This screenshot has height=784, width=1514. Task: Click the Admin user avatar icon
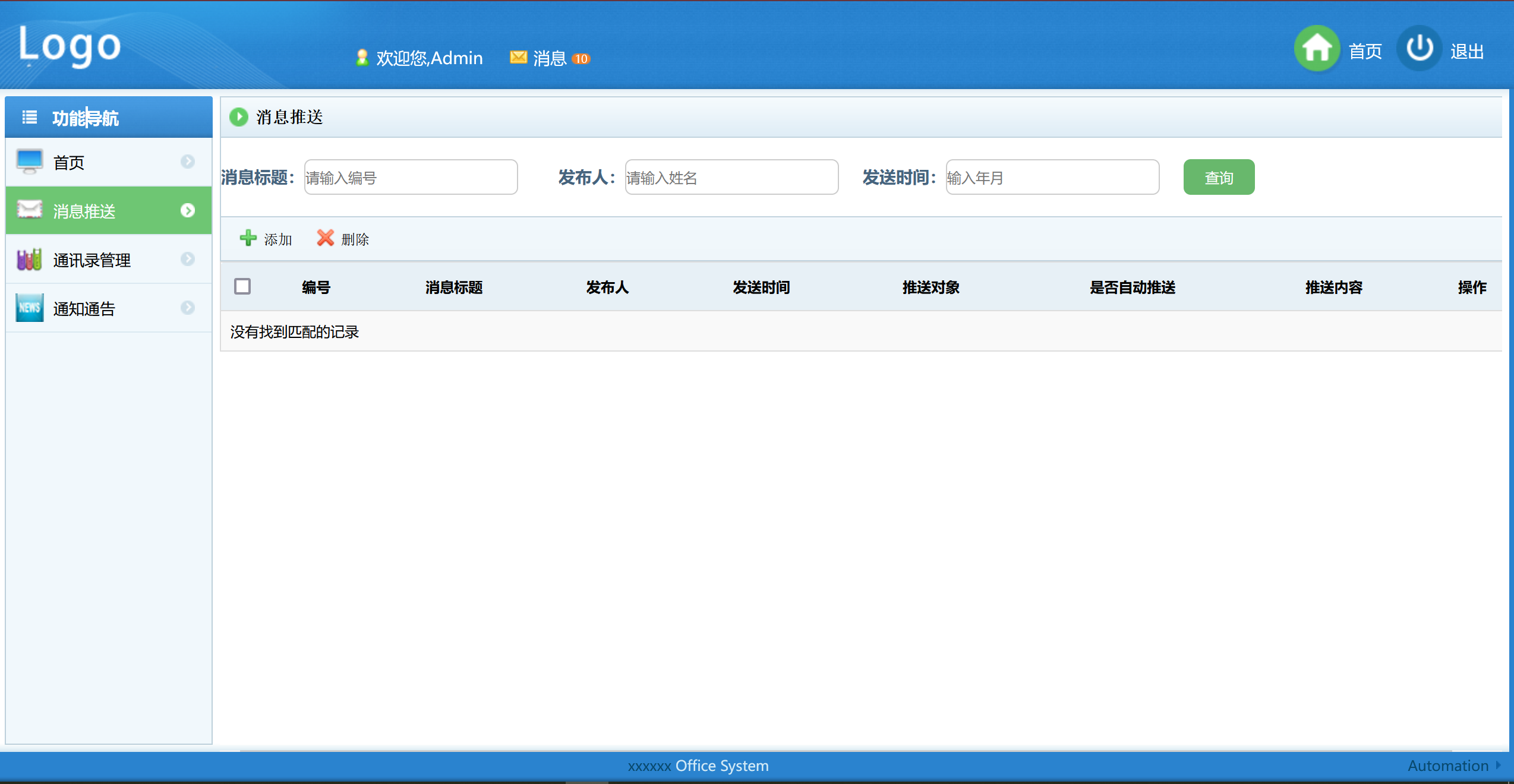pyautogui.click(x=362, y=58)
